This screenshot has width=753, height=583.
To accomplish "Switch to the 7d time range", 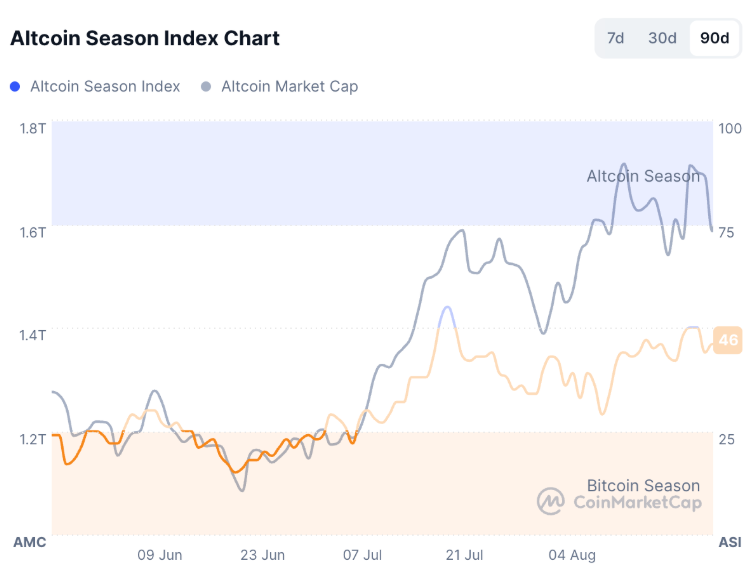I will [x=616, y=39].
